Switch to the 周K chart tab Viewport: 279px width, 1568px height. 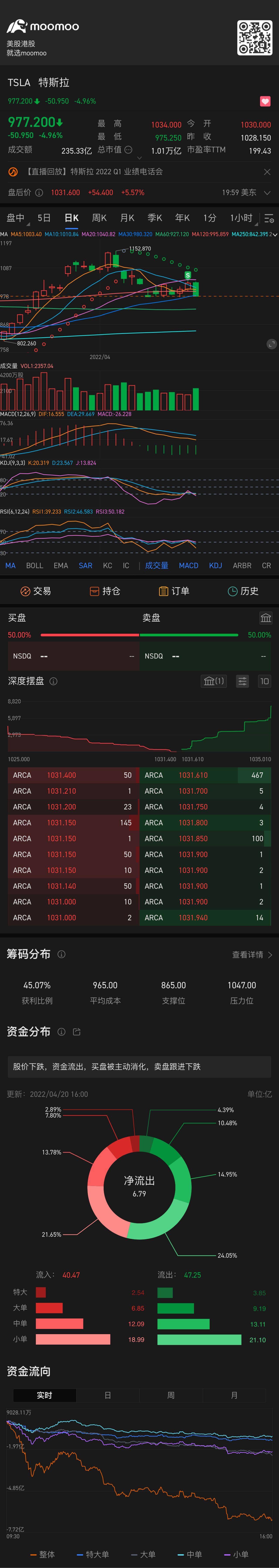click(99, 218)
